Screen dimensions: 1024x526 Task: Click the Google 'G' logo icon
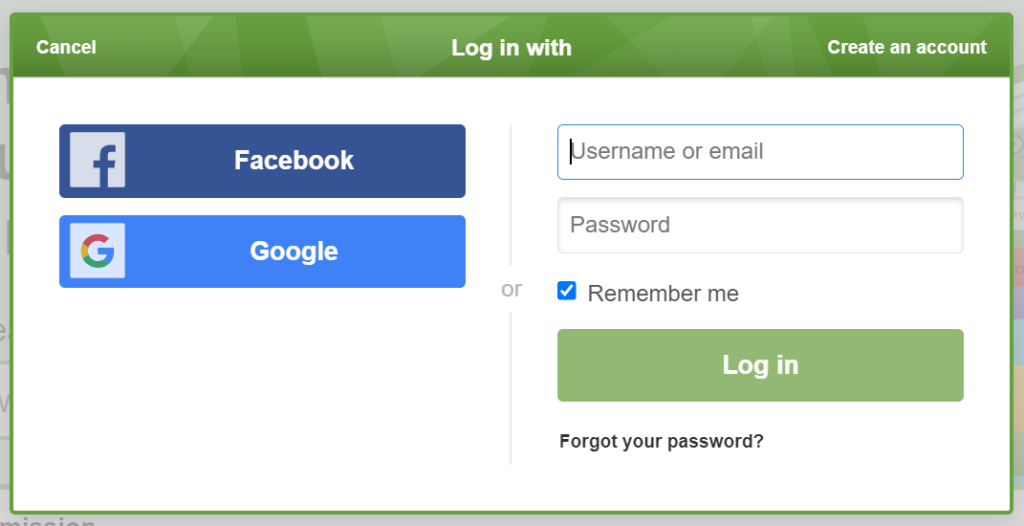pyautogui.click(x=97, y=251)
